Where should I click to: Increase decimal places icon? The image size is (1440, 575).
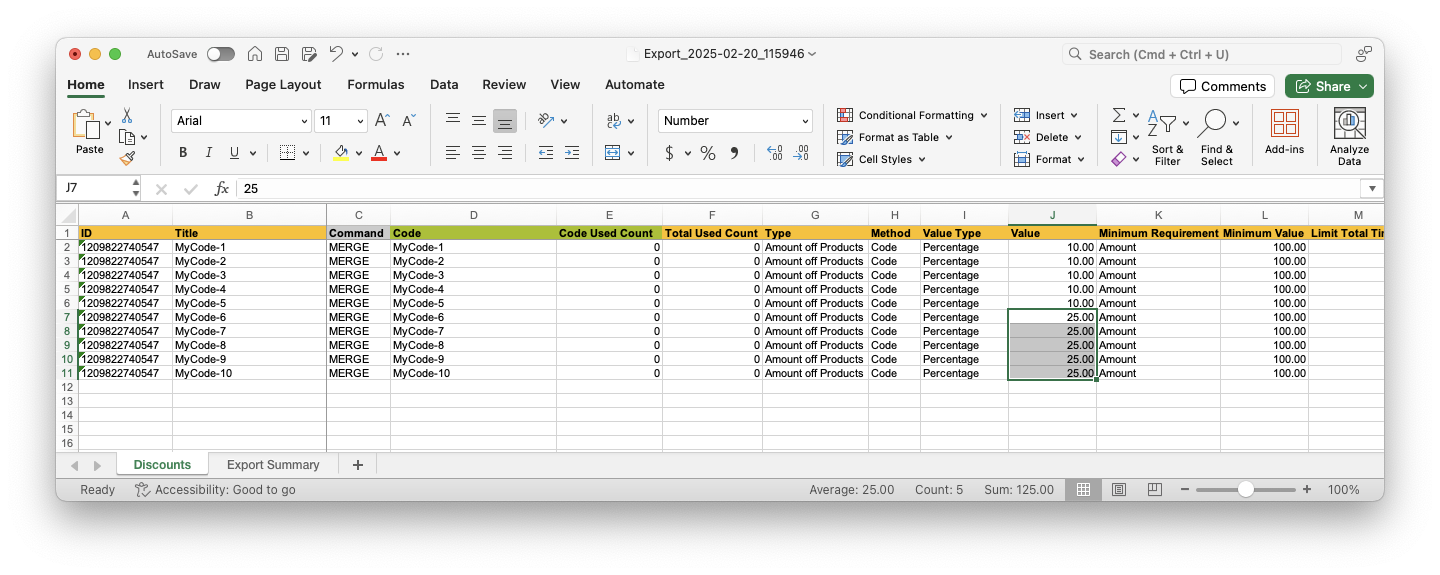point(774,153)
